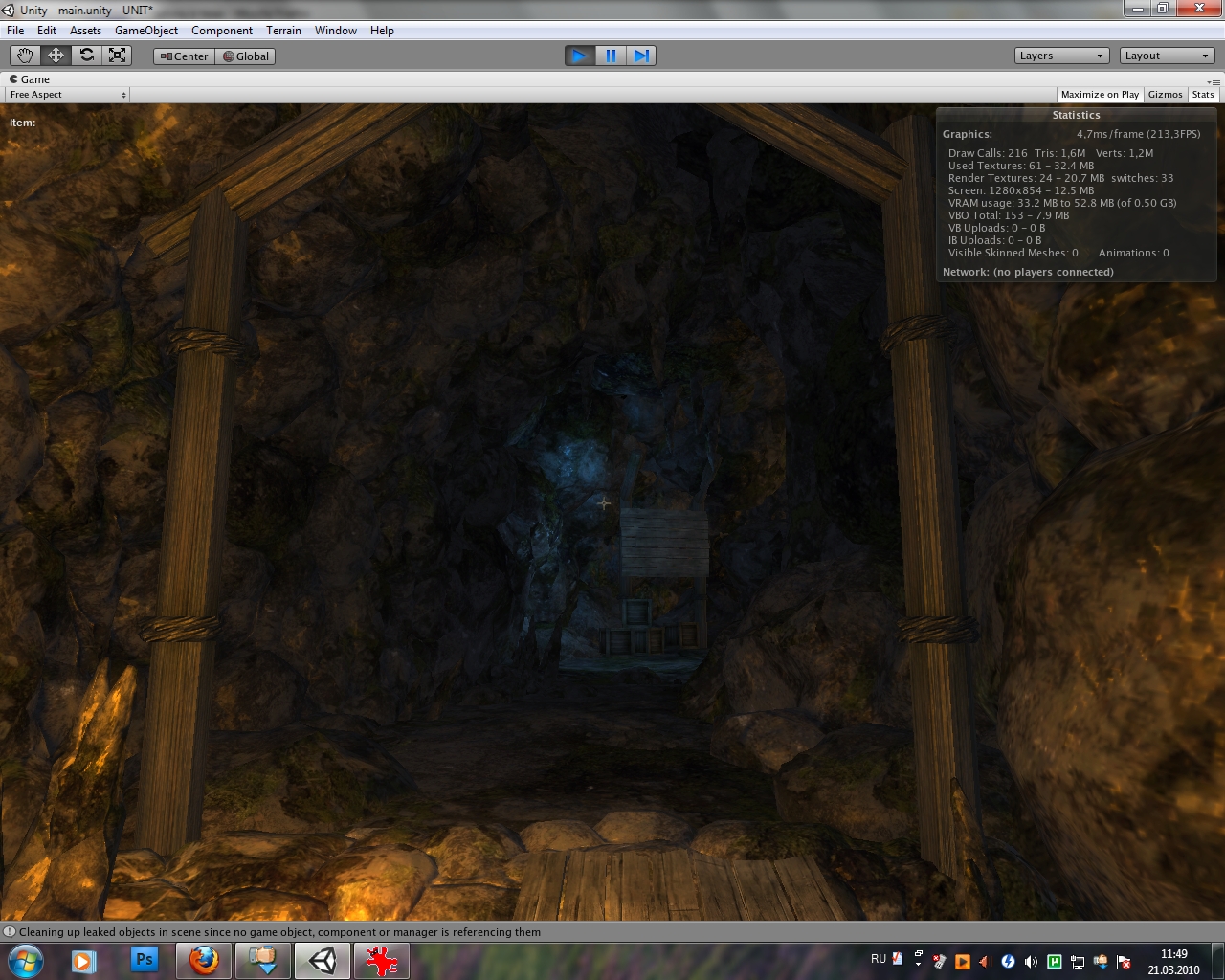Select the Hand tool in toolbar
This screenshot has height=980, width=1225.
[x=25, y=56]
